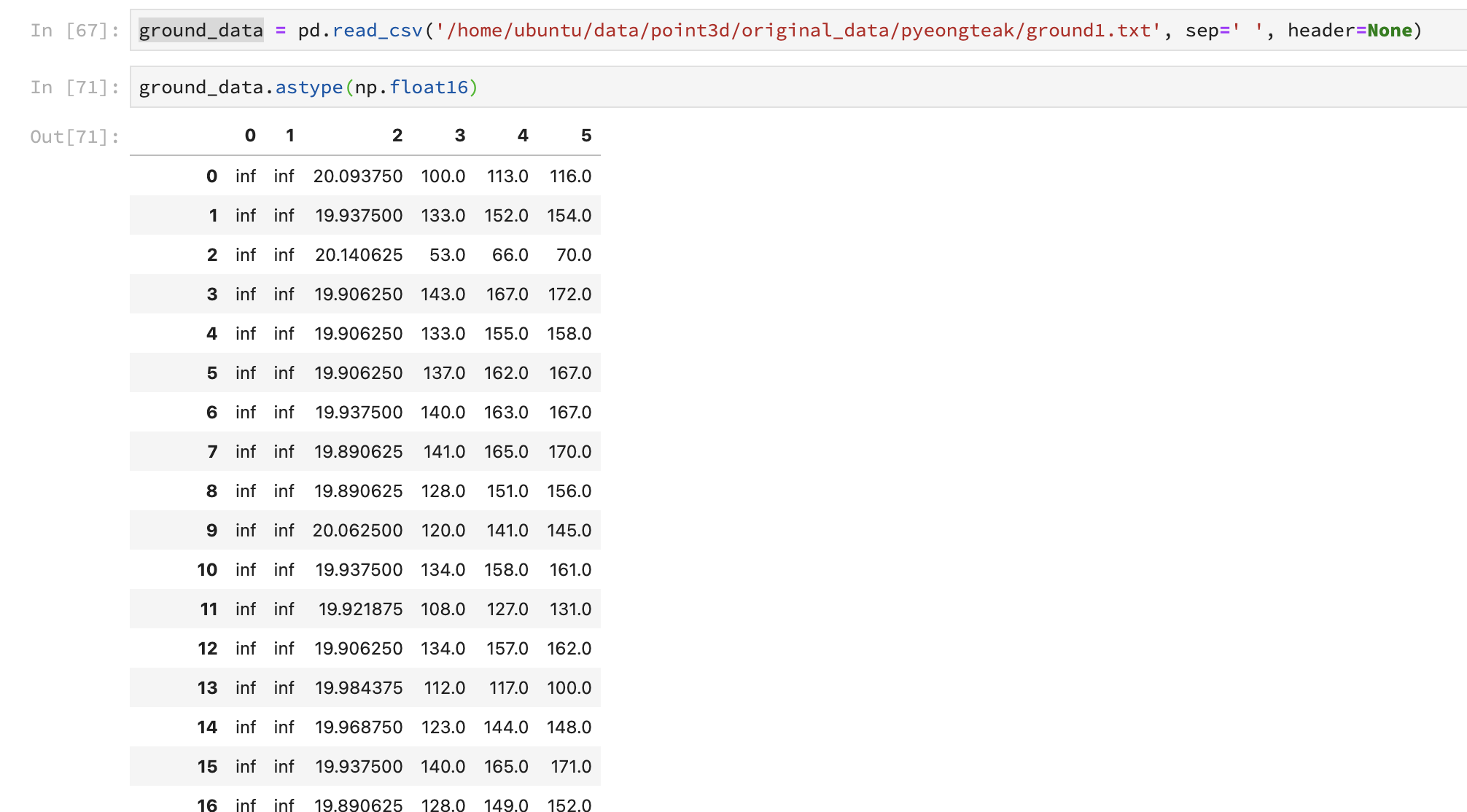Click the value 171.0 in row 15
1467x812 pixels.
pyautogui.click(x=570, y=767)
